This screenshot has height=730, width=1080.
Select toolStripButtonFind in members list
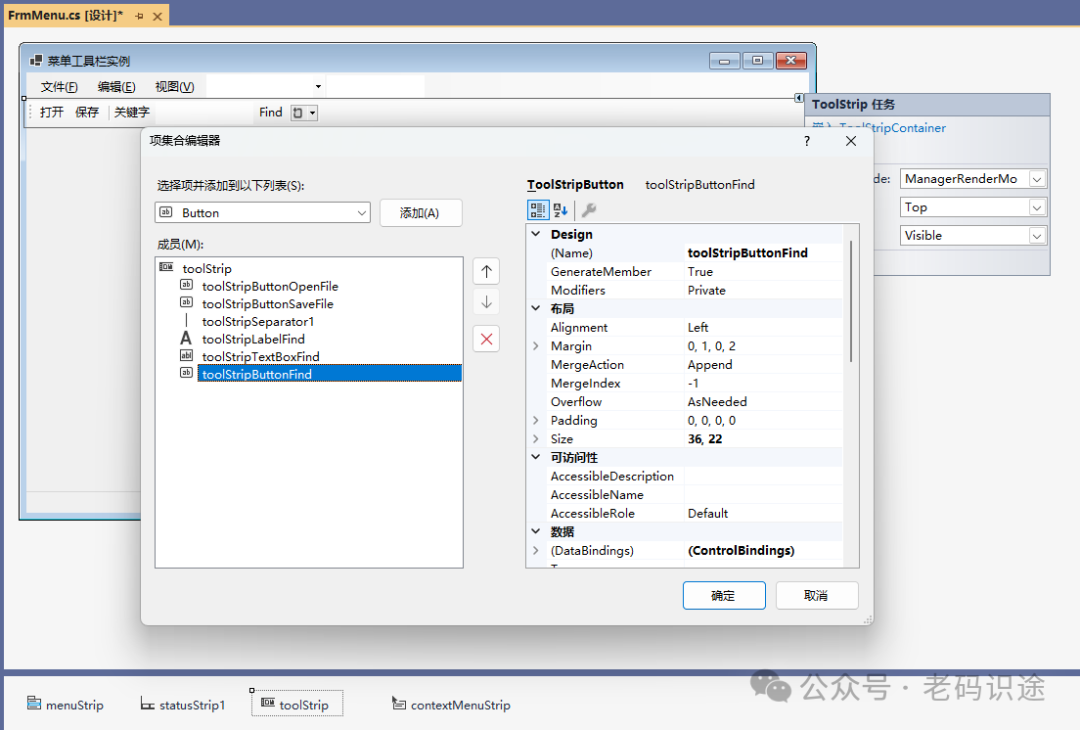329,374
